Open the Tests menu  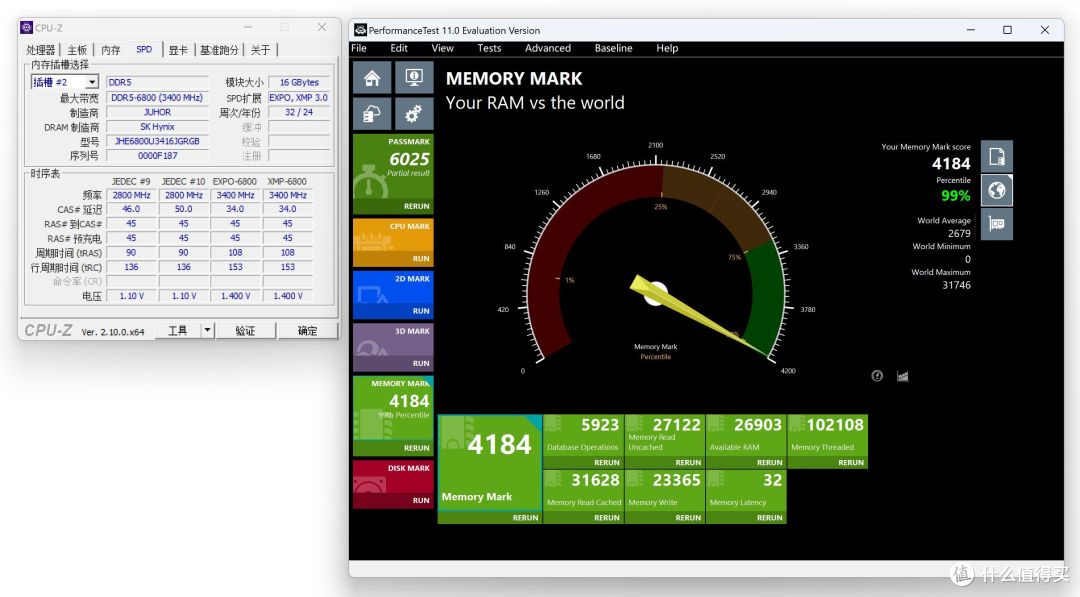(489, 48)
